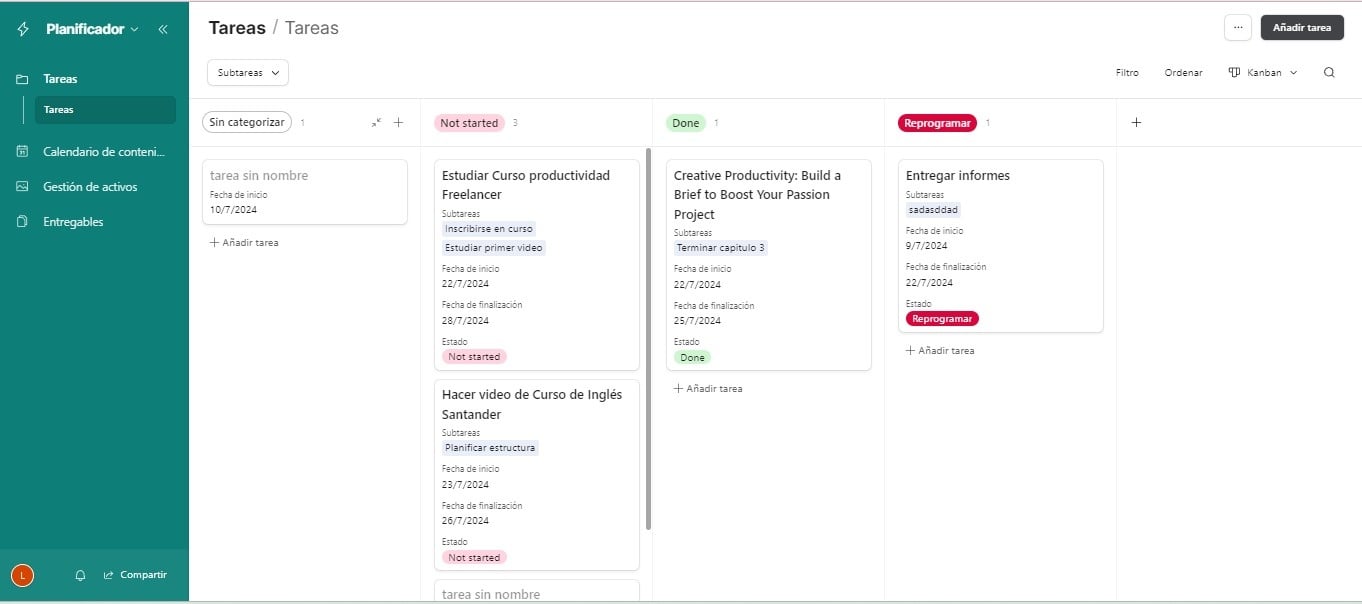
Task: Open Estudiar Curso productividad Freelancer card
Action: (x=537, y=265)
